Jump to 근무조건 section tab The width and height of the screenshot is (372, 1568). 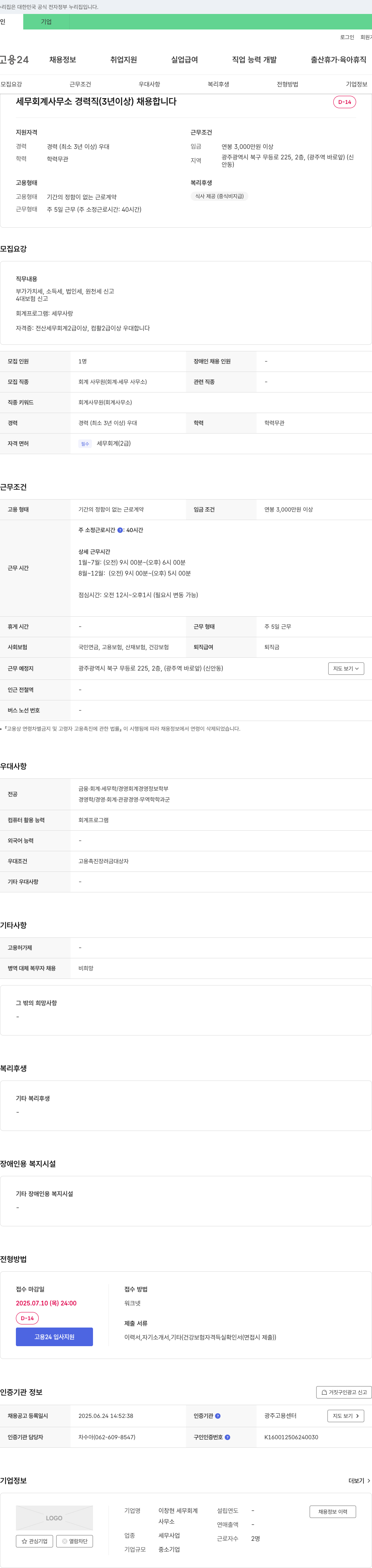click(x=80, y=84)
